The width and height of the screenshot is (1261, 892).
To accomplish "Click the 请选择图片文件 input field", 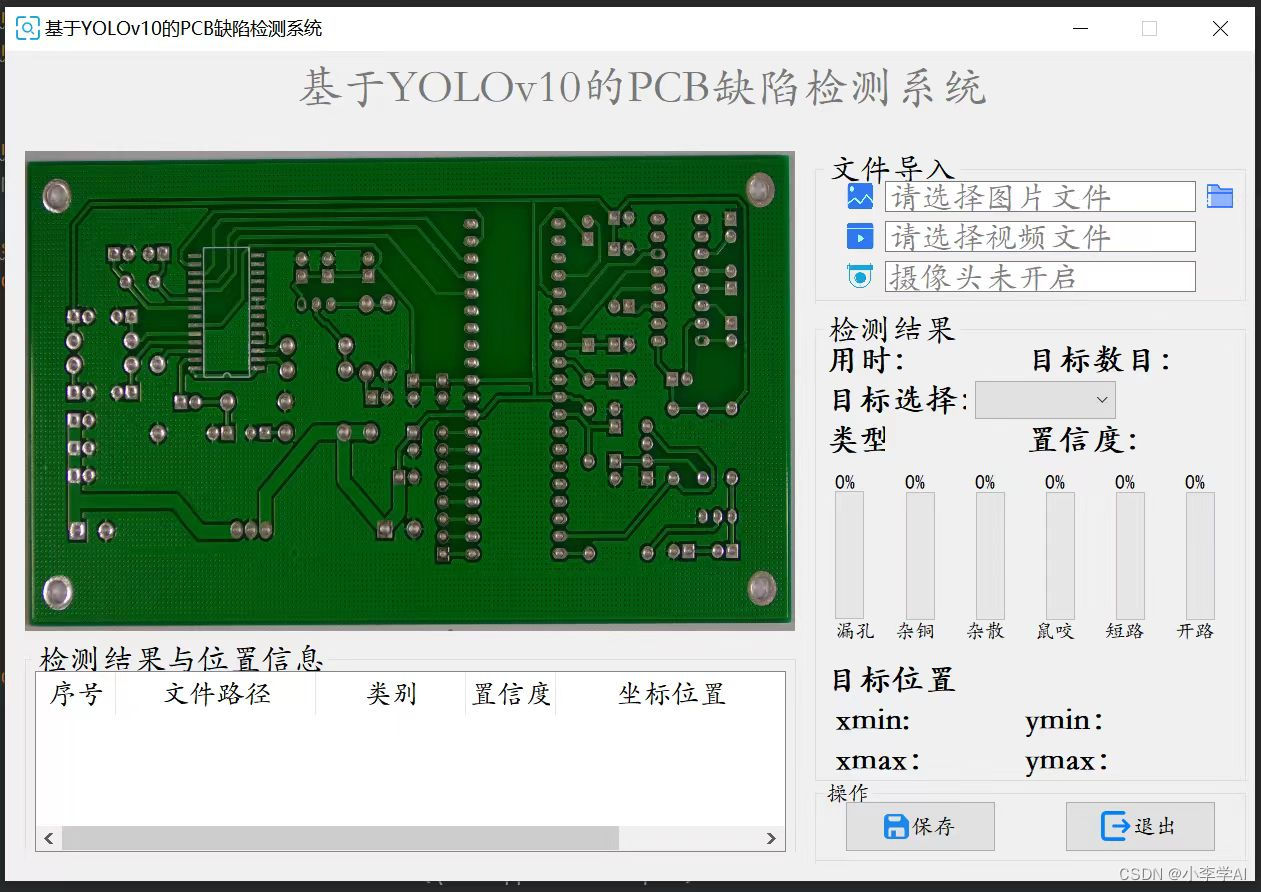I will 1040,196.
